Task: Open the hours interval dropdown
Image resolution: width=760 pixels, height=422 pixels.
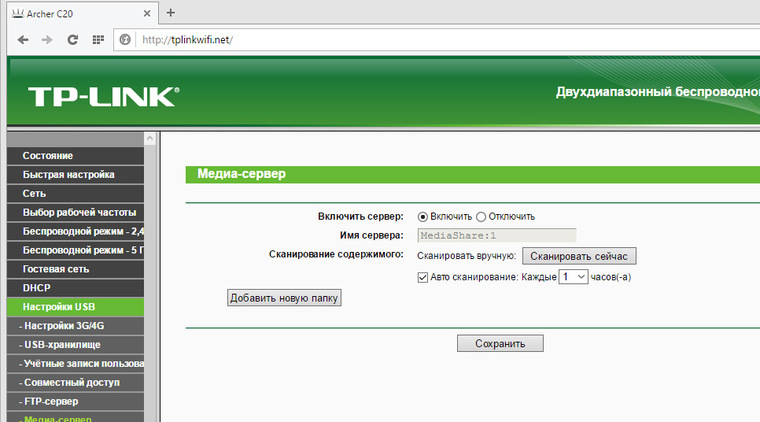Action: point(573,277)
